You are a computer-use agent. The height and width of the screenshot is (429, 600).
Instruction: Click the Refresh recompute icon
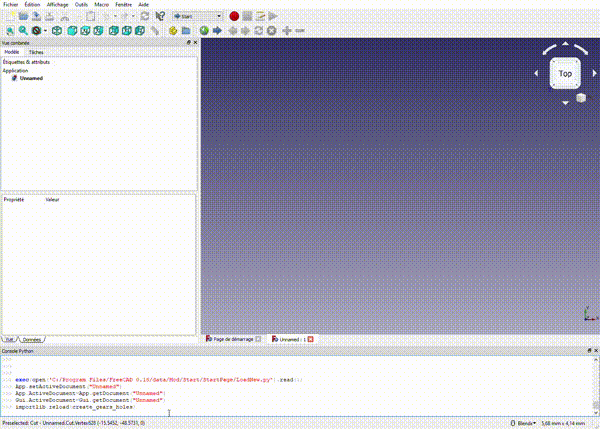[145, 16]
